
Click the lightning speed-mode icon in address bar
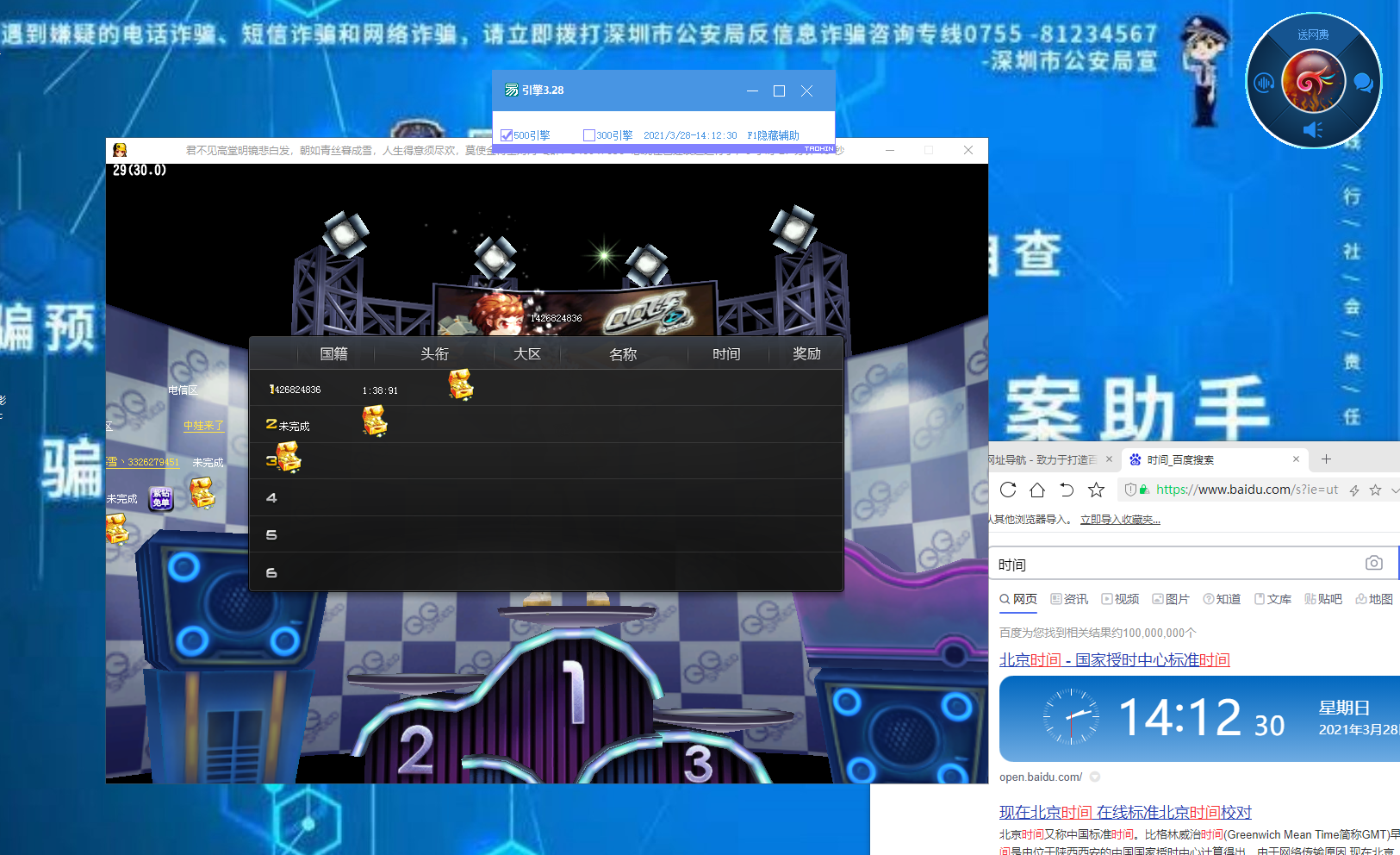coord(1354,490)
